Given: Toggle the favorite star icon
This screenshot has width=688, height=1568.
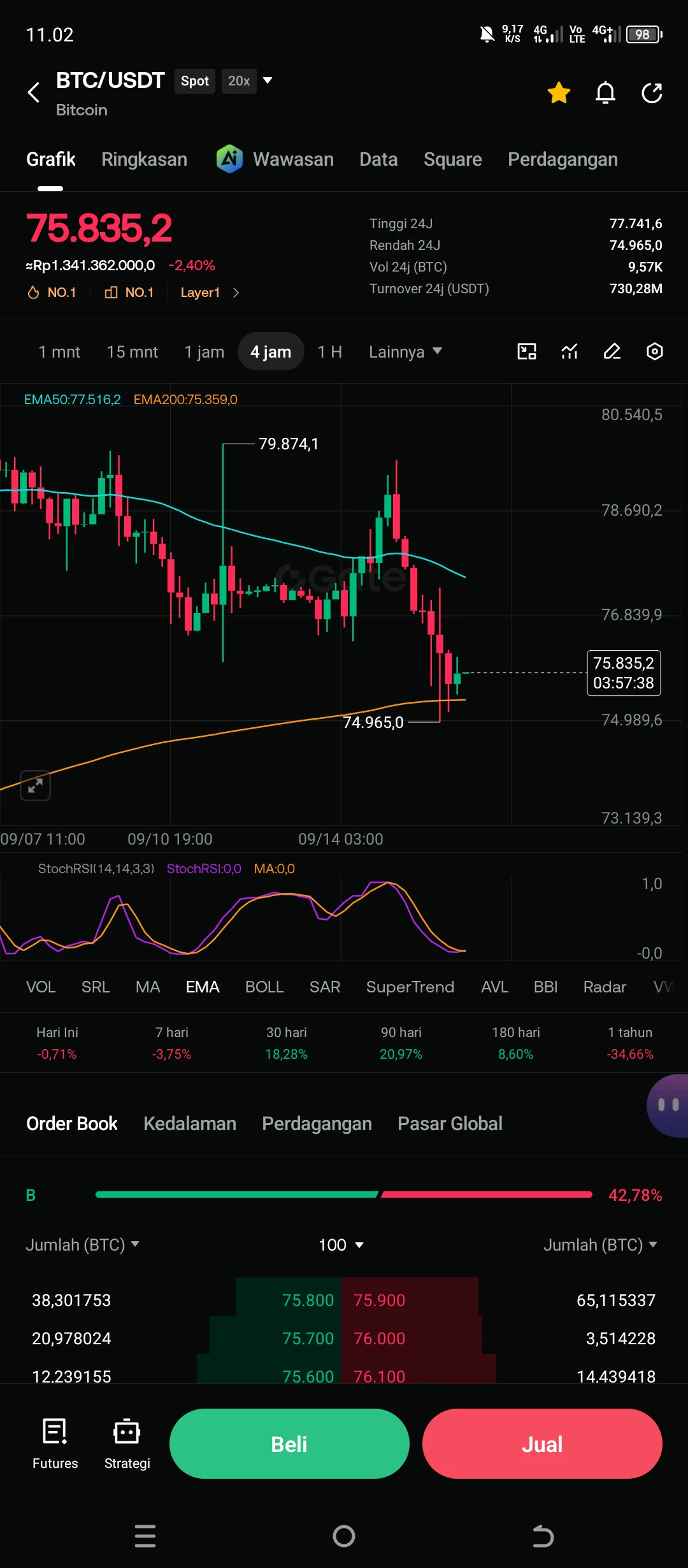Looking at the screenshot, I should coord(559,93).
